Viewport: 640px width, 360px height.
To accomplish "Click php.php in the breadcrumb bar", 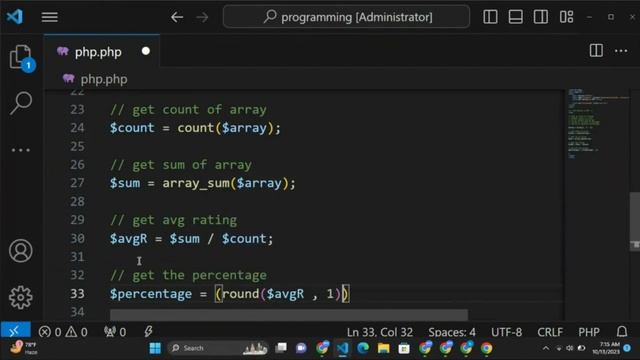I will [104, 79].
